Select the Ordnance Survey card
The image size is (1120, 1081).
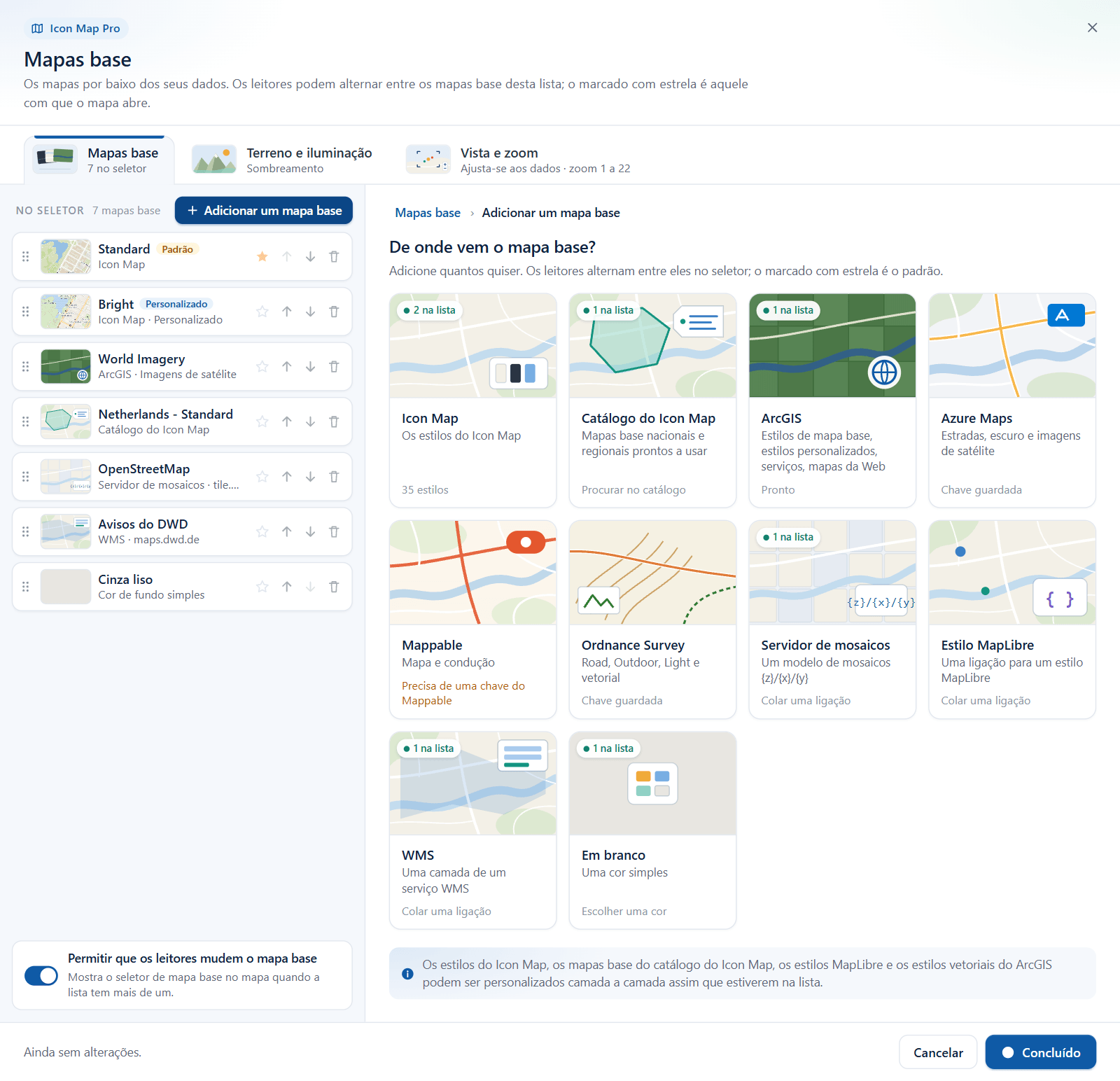pyautogui.click(x=653, y=620)
